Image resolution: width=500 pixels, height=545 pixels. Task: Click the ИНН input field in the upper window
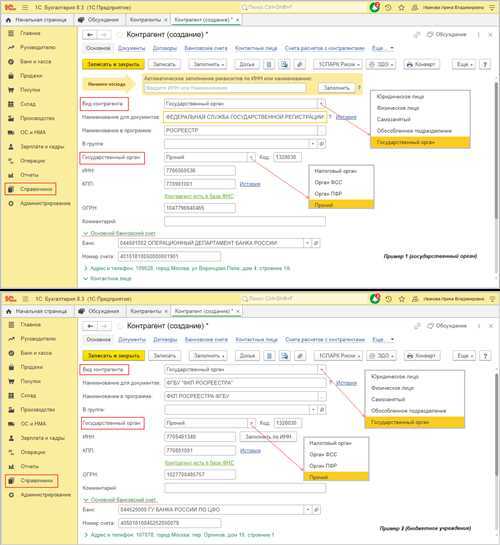click(x=200, y=171)
